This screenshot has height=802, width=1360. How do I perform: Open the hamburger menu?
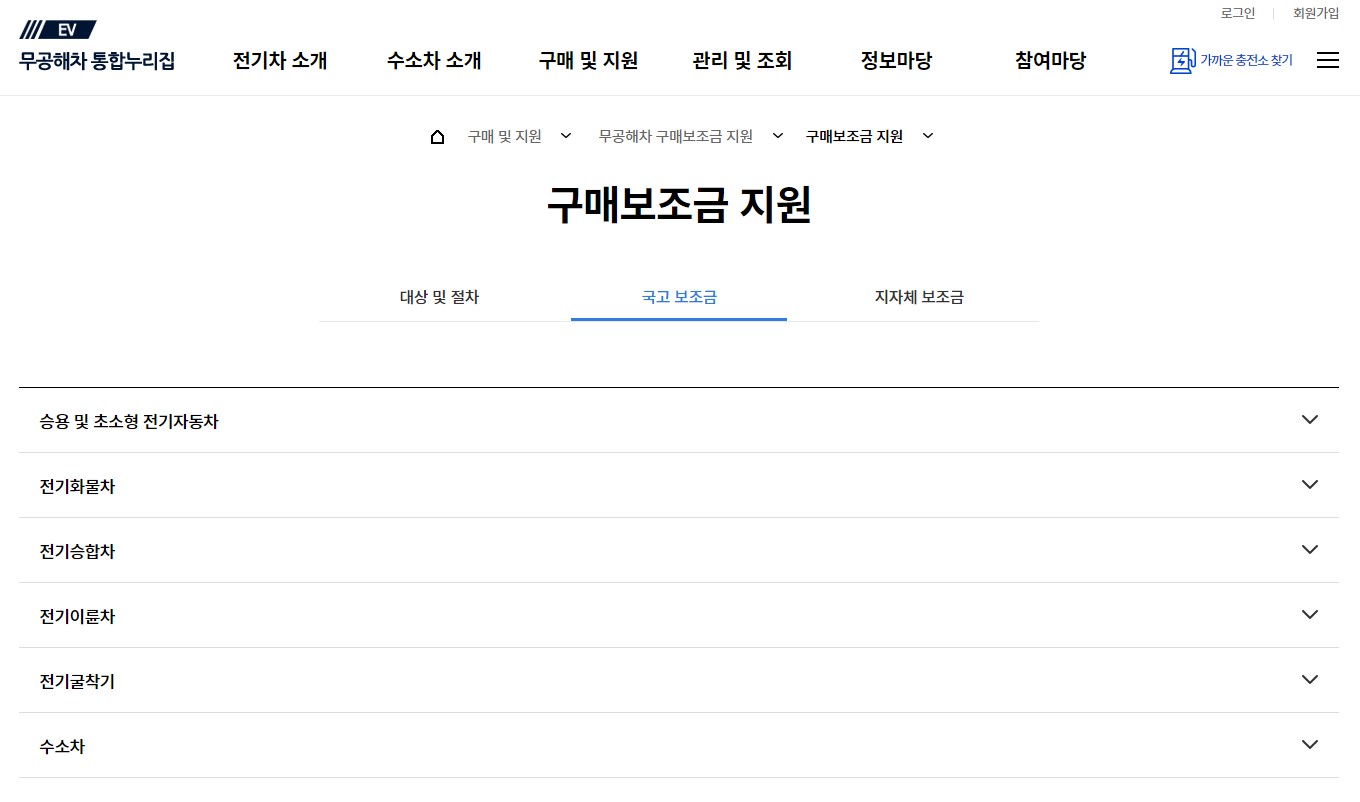[1328, 60]
